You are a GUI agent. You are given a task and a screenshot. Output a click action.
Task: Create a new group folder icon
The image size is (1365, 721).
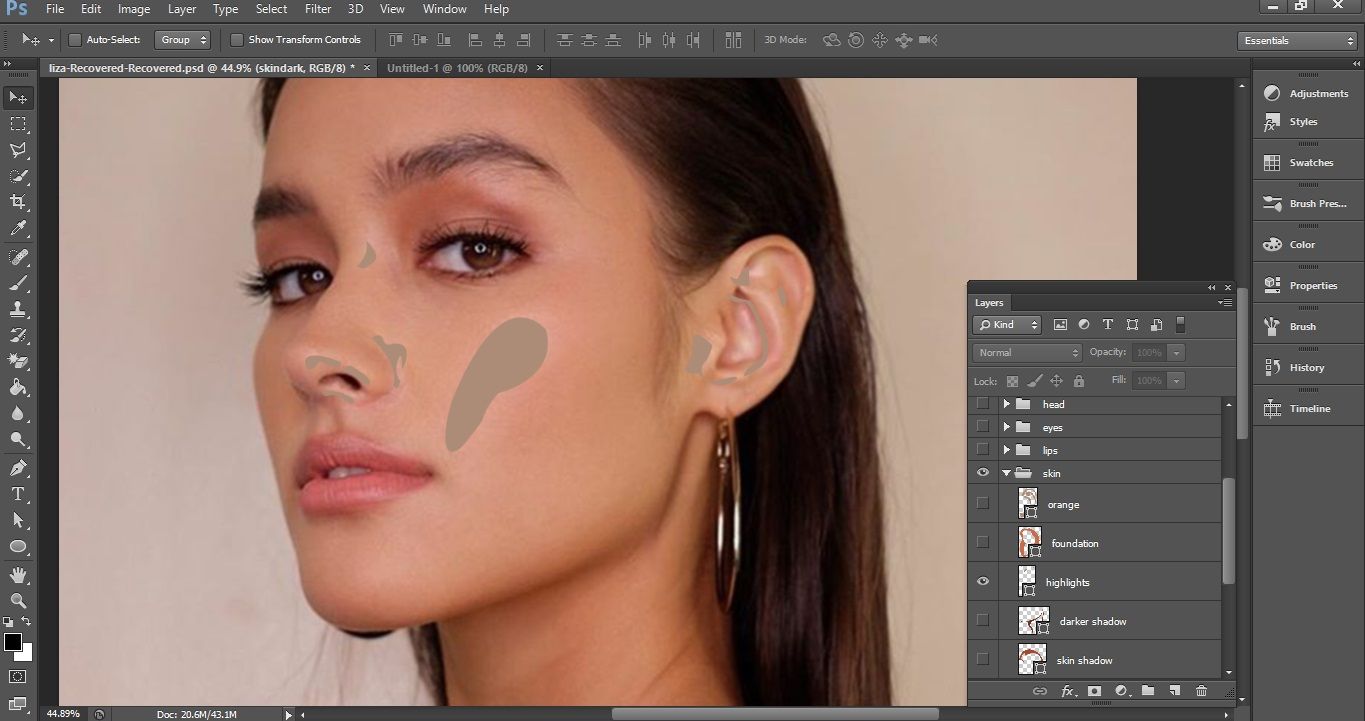[1148, 691]
